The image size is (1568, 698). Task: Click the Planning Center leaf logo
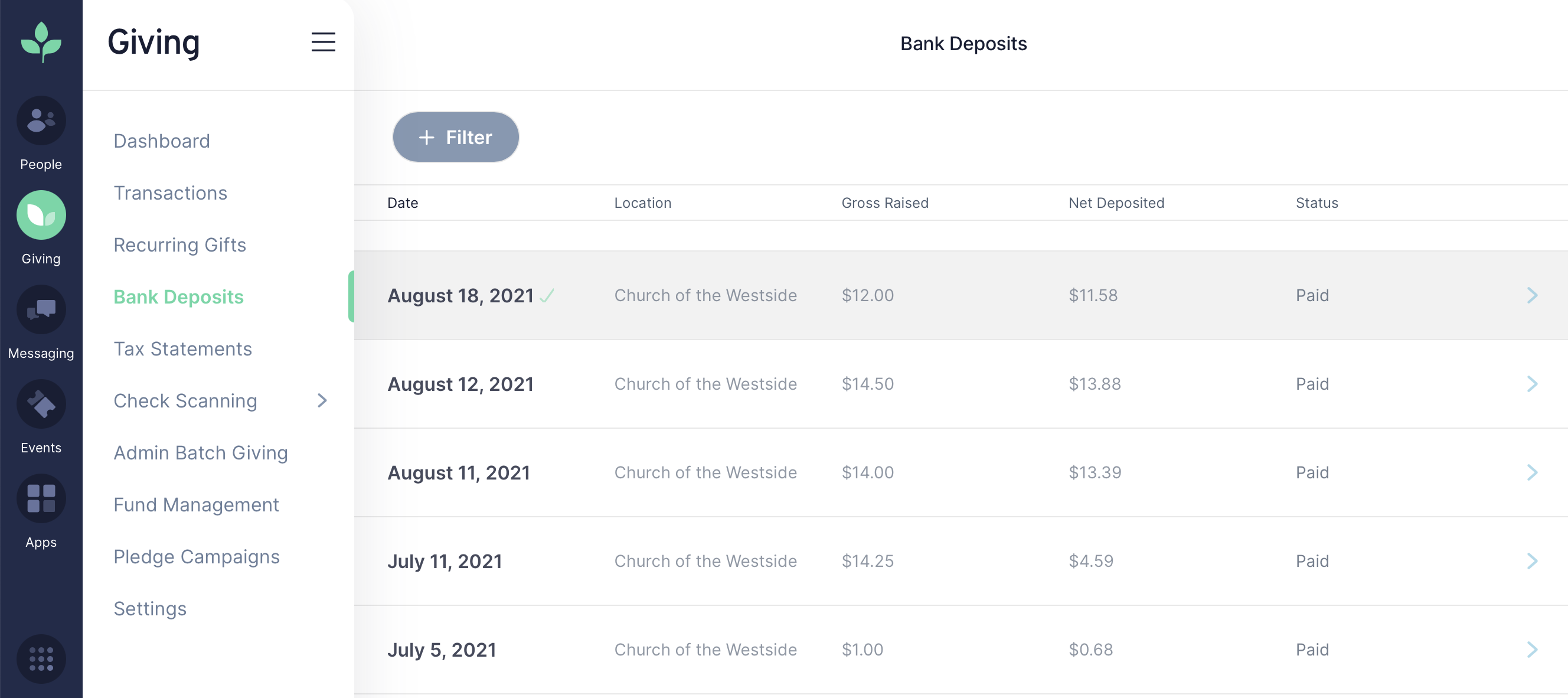(x=40, y=41)
